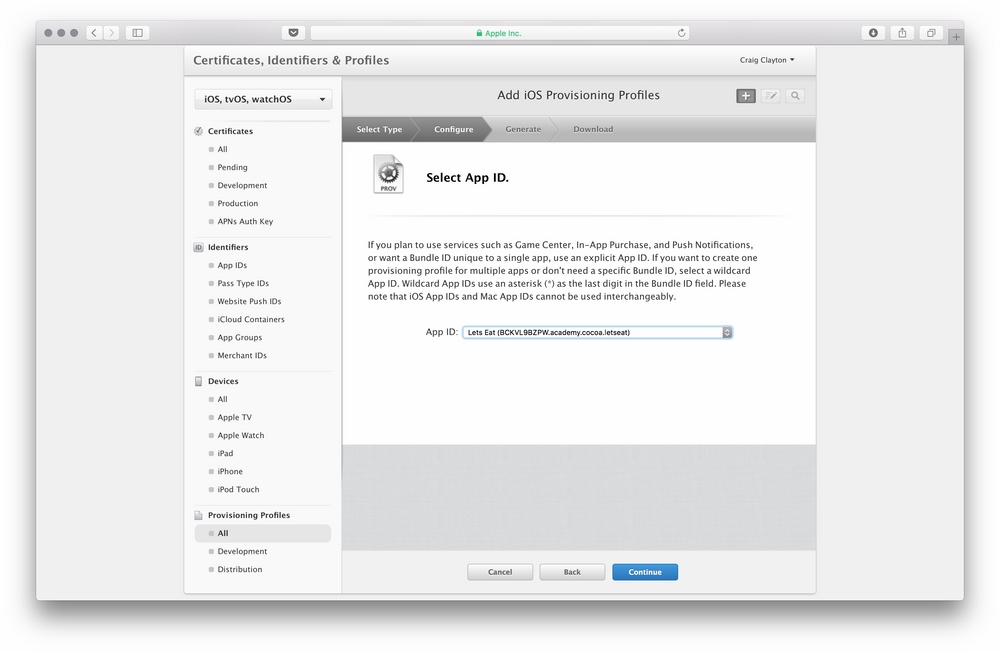Screen dimensions: 1000x652
Task: Click the Safari forward navigation arrow
Action: [x=111, y=33]
